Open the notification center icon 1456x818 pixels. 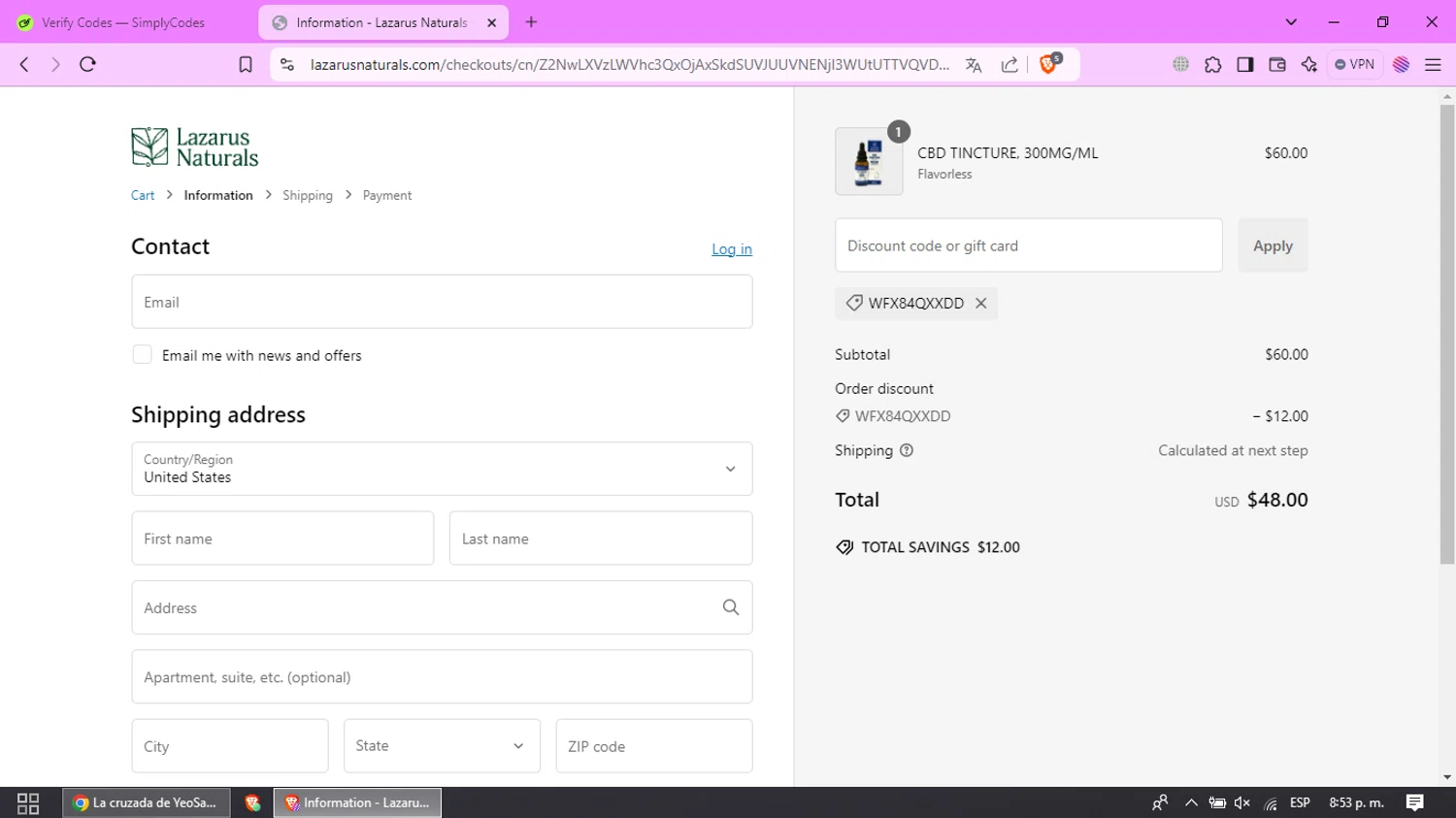pos(1415,802)
